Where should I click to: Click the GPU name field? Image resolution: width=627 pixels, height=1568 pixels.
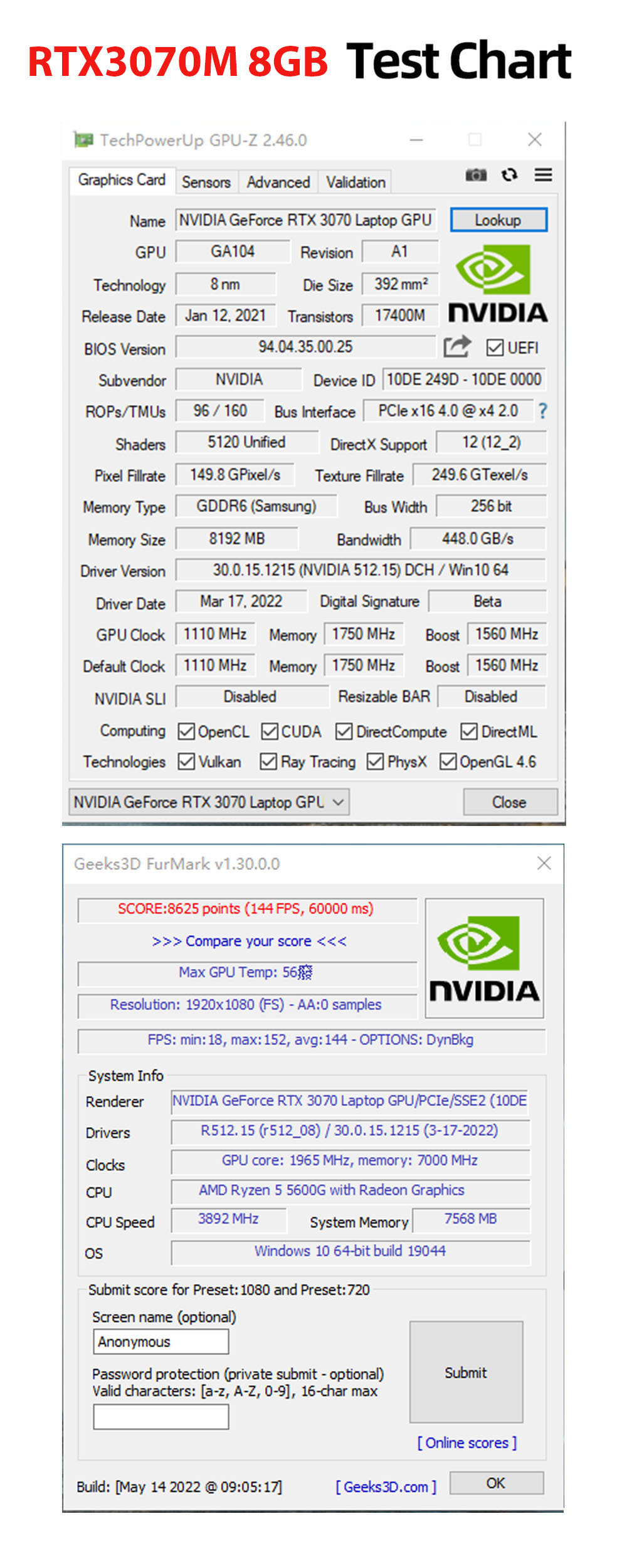tap(305, 220)
